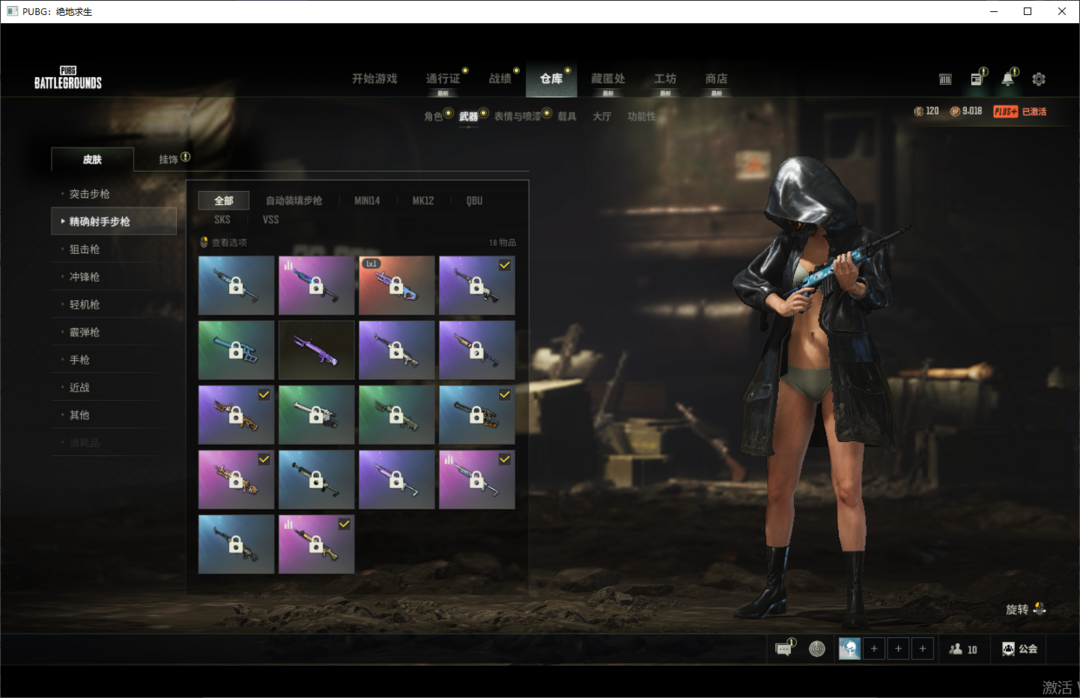Open the 通行证 pass tab

click(442, 79)
